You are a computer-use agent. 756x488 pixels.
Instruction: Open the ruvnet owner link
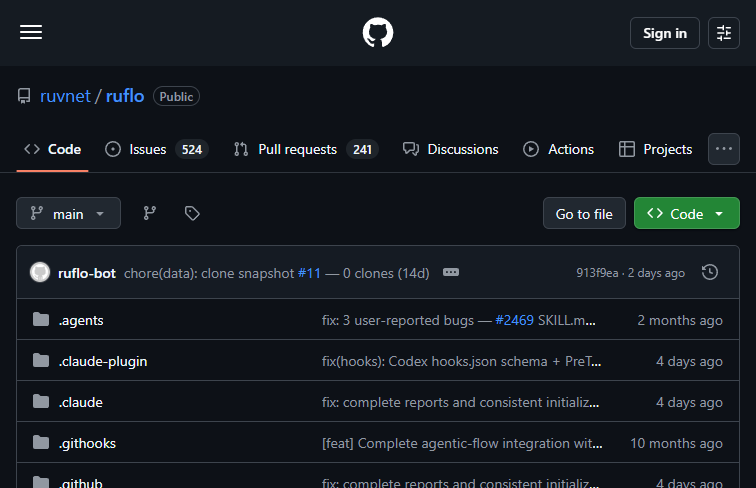(65, 96)
